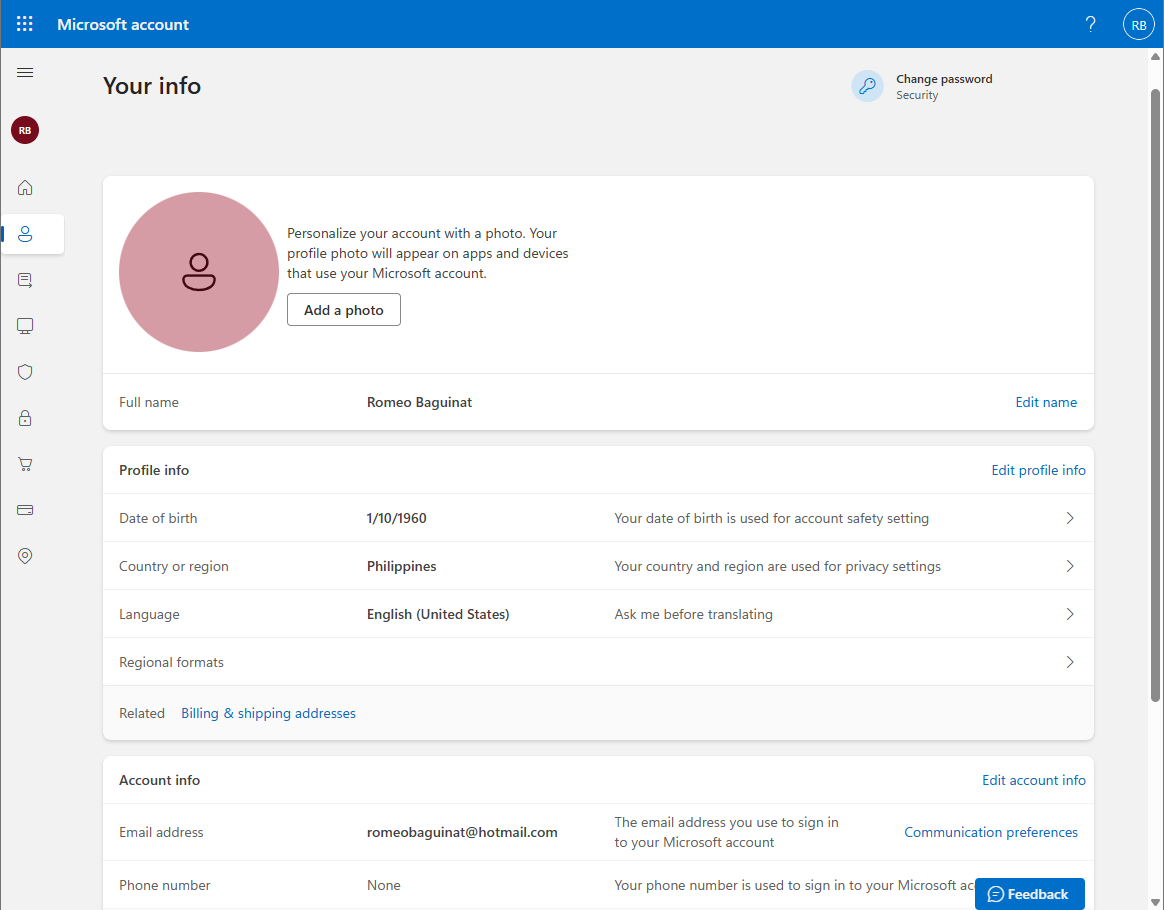Open the Change password link

tap(944, 79)
